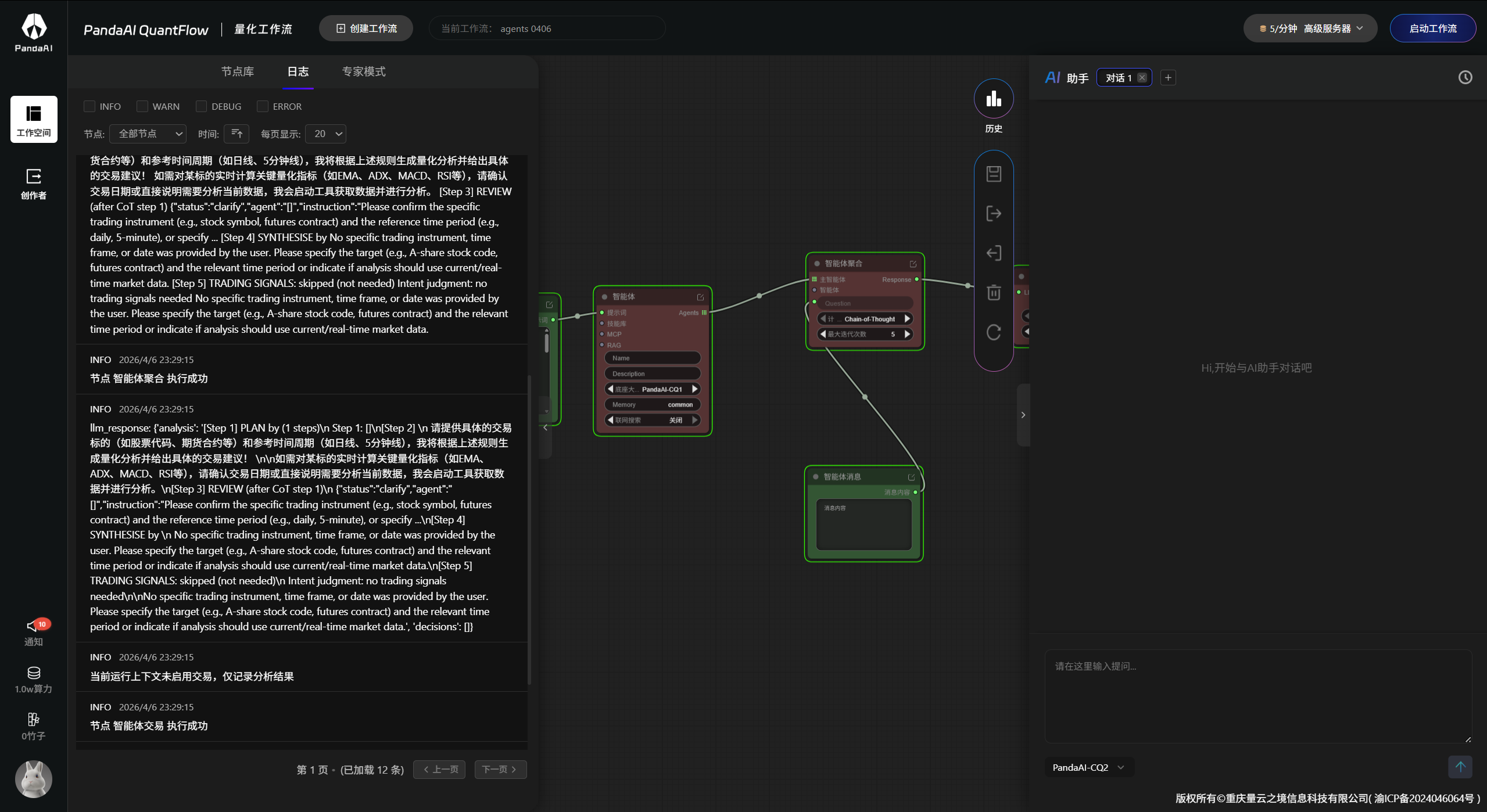1487x812 pixels.
Task: Click previous arrow on 底座大模型 PandaAI-CQ1 selector
Action: (610, 389)
